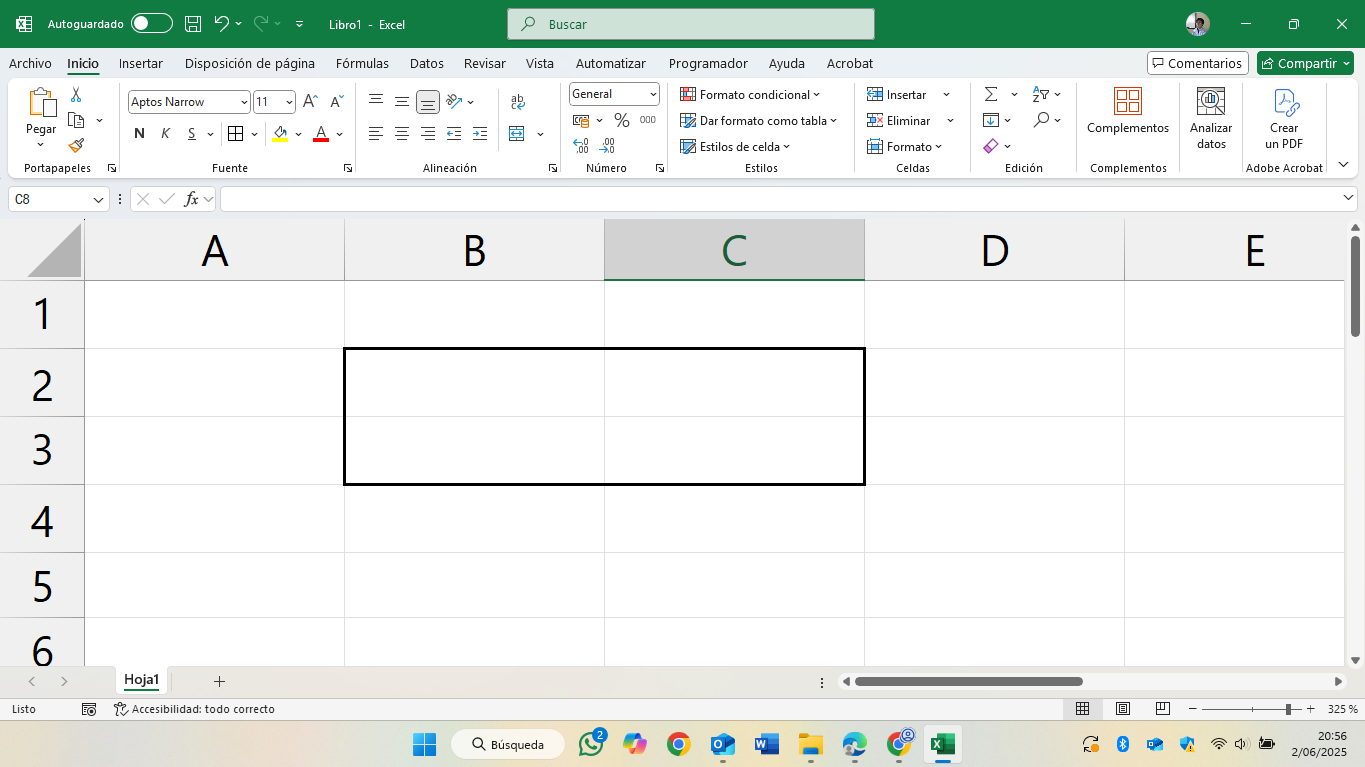Click the Wrap text icon

[x=517, y=101]
